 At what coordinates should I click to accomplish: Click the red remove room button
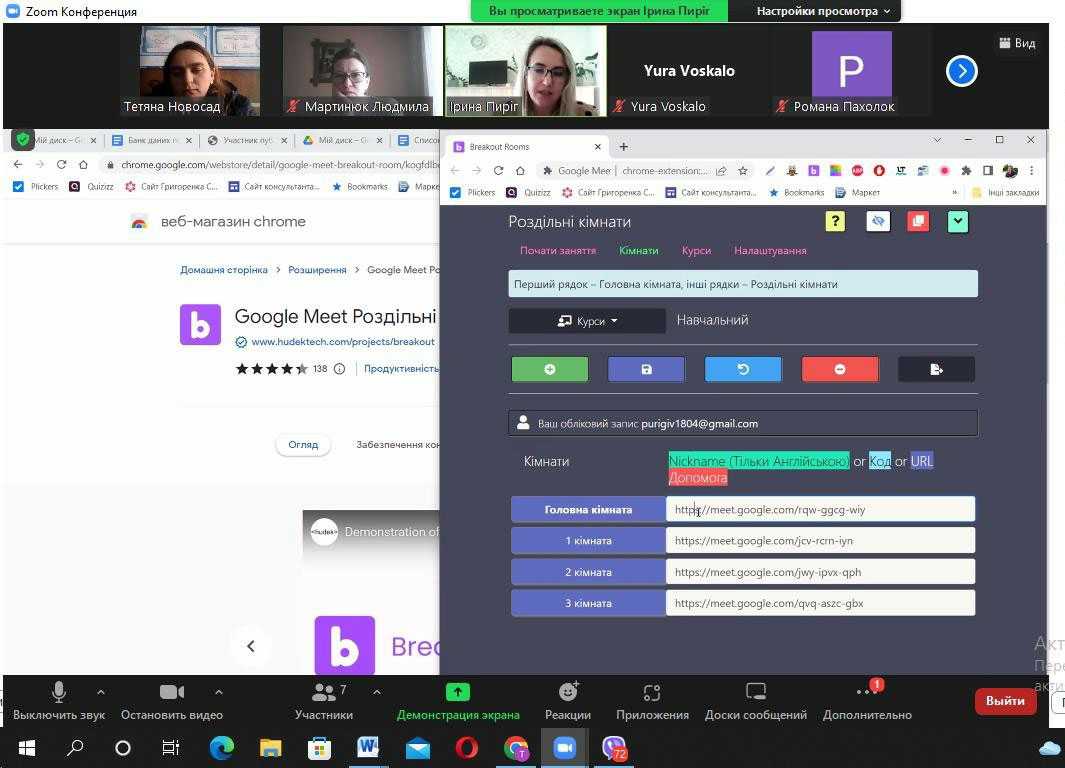point(840,369)
